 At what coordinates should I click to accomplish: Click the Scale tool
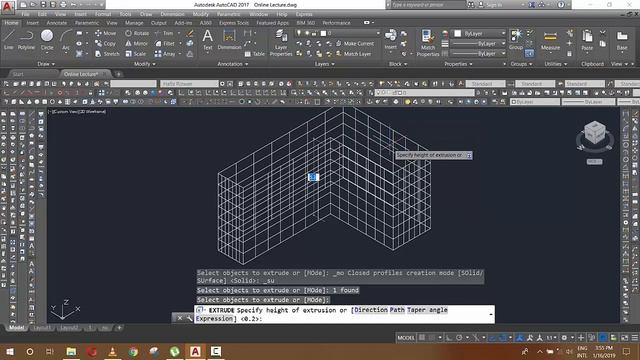point(136,53)
